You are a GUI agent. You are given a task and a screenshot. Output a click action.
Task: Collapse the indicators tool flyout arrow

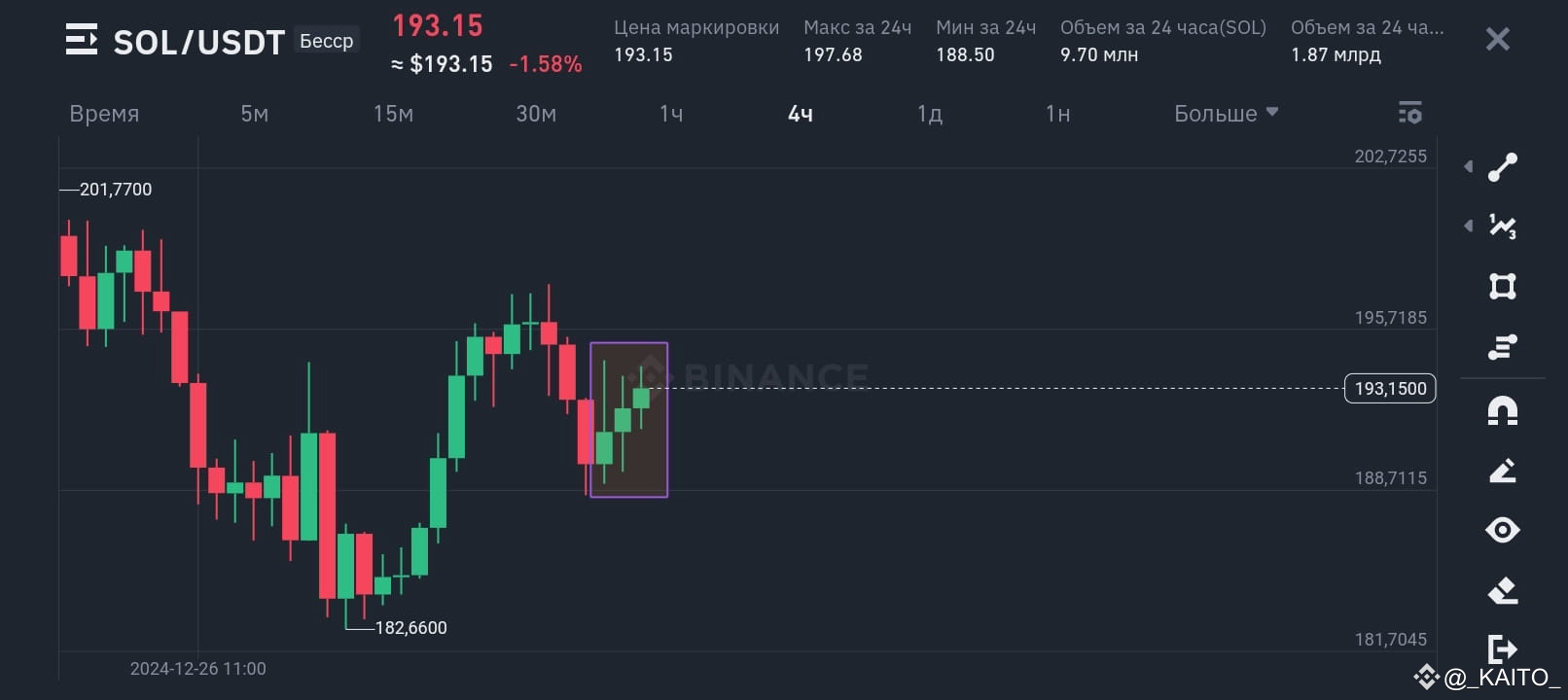1468,227
